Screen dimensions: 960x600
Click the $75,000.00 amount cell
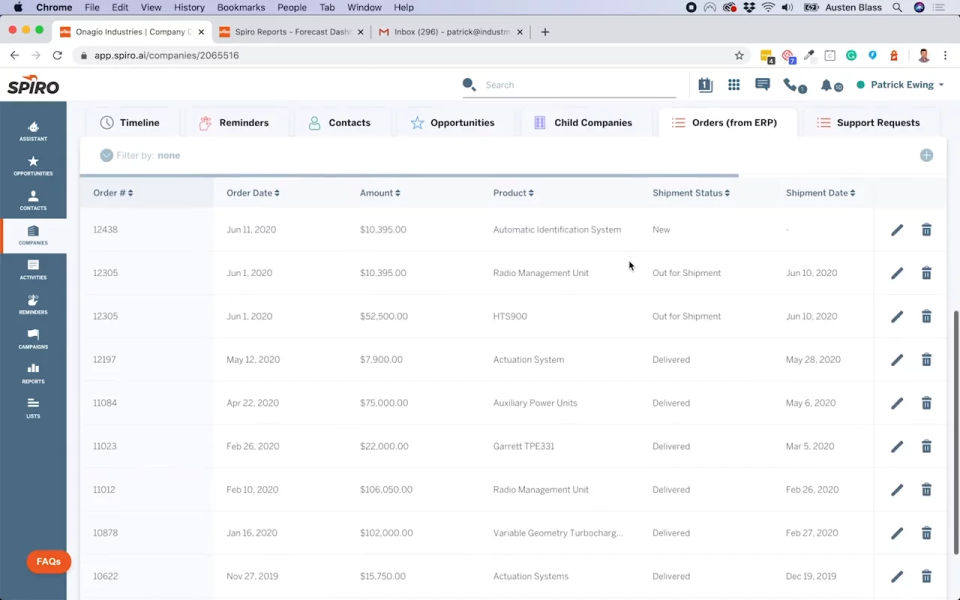pyautogui.click(x=384, y=403)
